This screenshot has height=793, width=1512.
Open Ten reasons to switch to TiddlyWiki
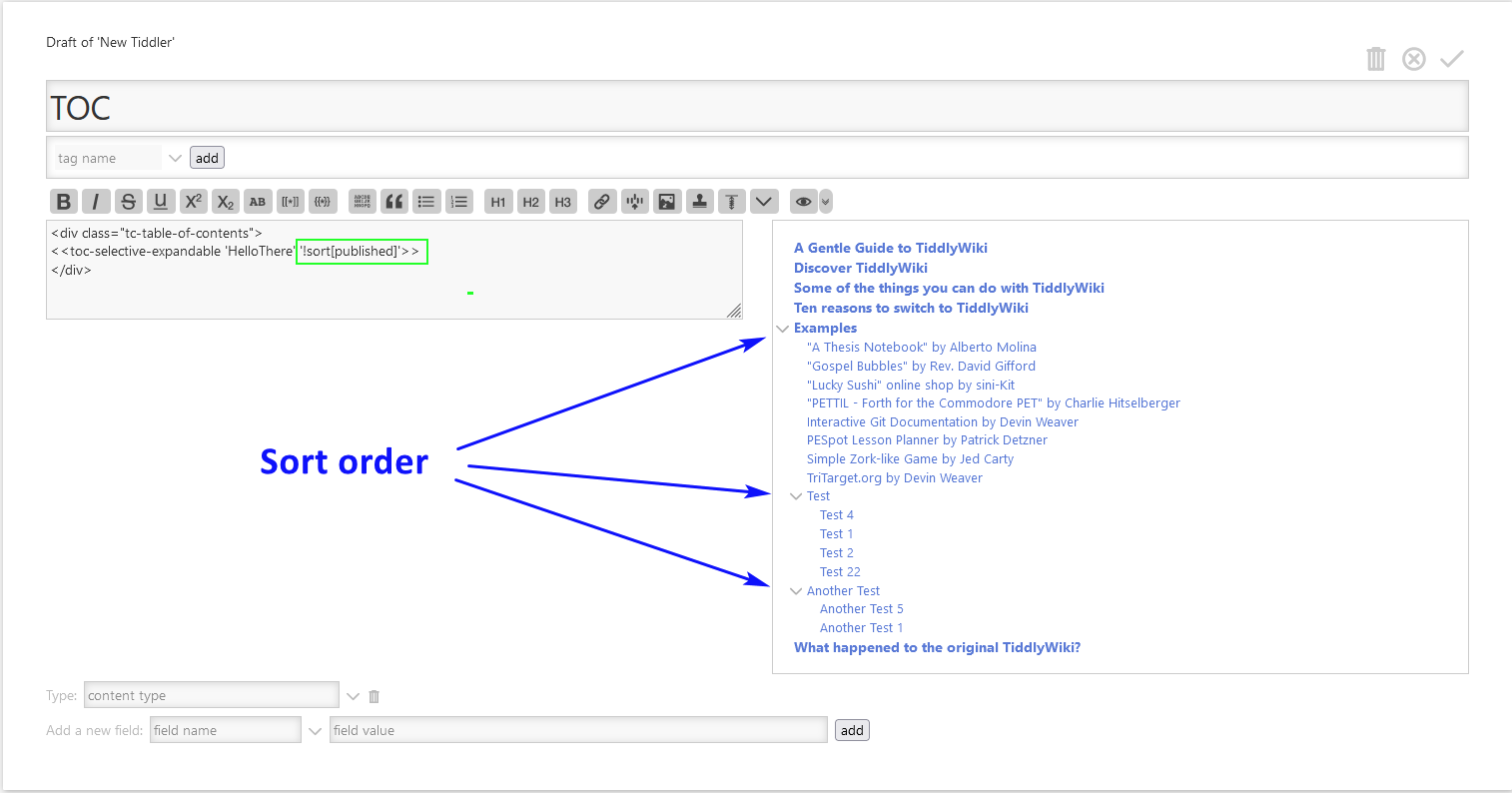point(911,308)
